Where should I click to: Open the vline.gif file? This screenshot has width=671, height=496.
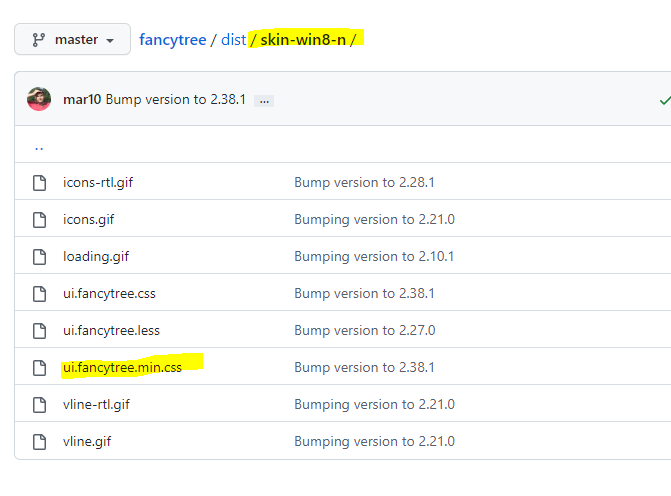point(87,442)
